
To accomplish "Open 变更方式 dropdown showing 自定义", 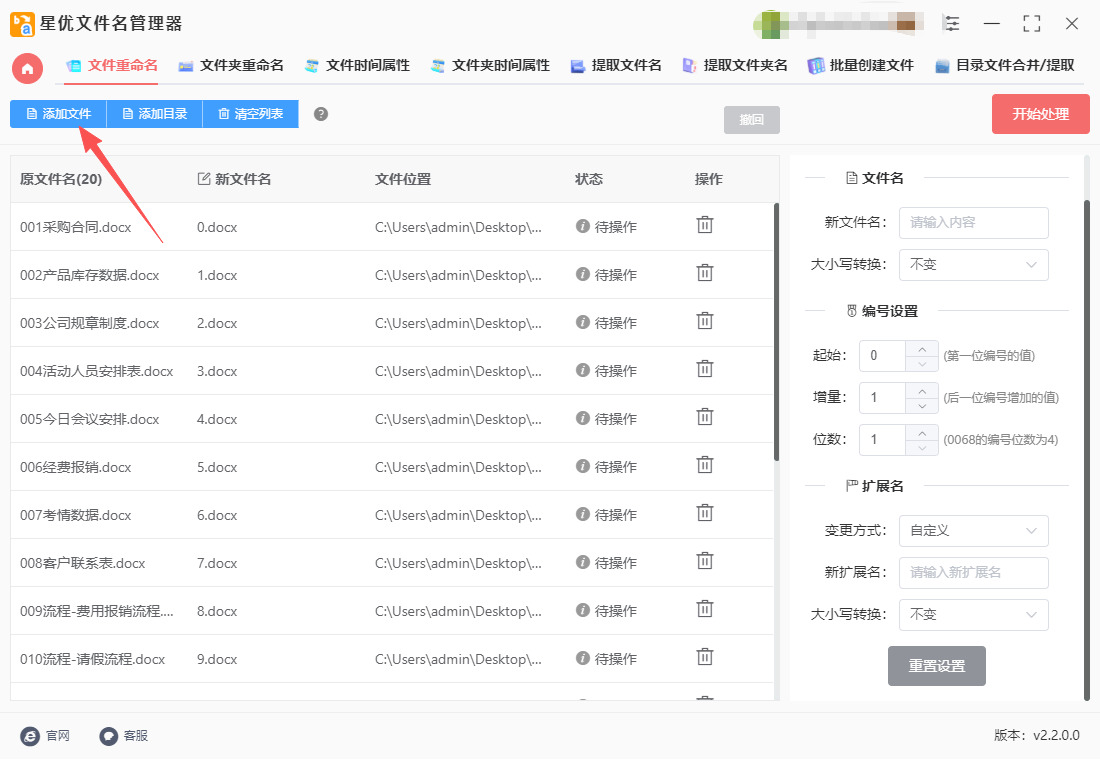I will click(973, 531).
